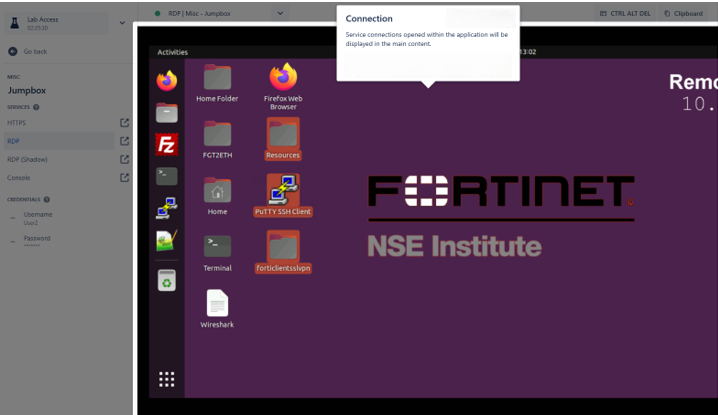Viewport: 718px width, 415px height.
Task: Select the Console service
Action: click(x=59, y=178)
